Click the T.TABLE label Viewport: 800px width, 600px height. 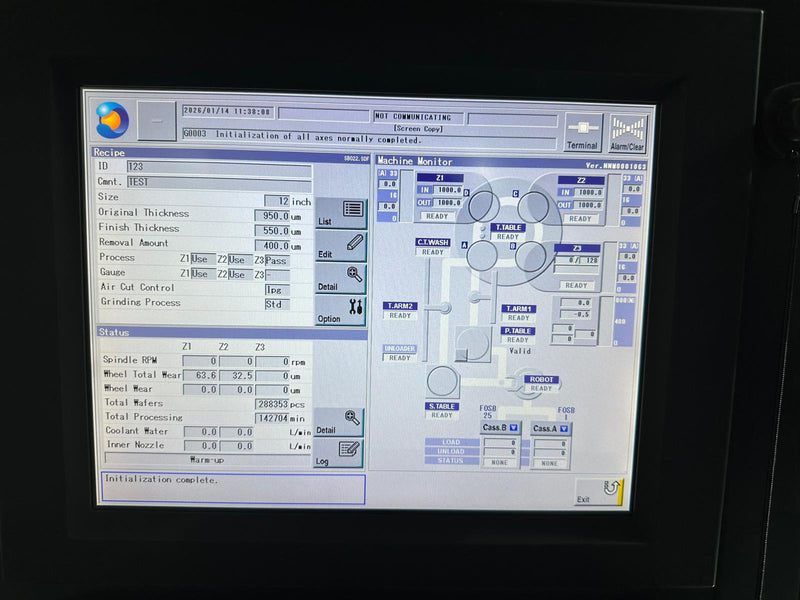pyautogui.click(x=508, y=228)
